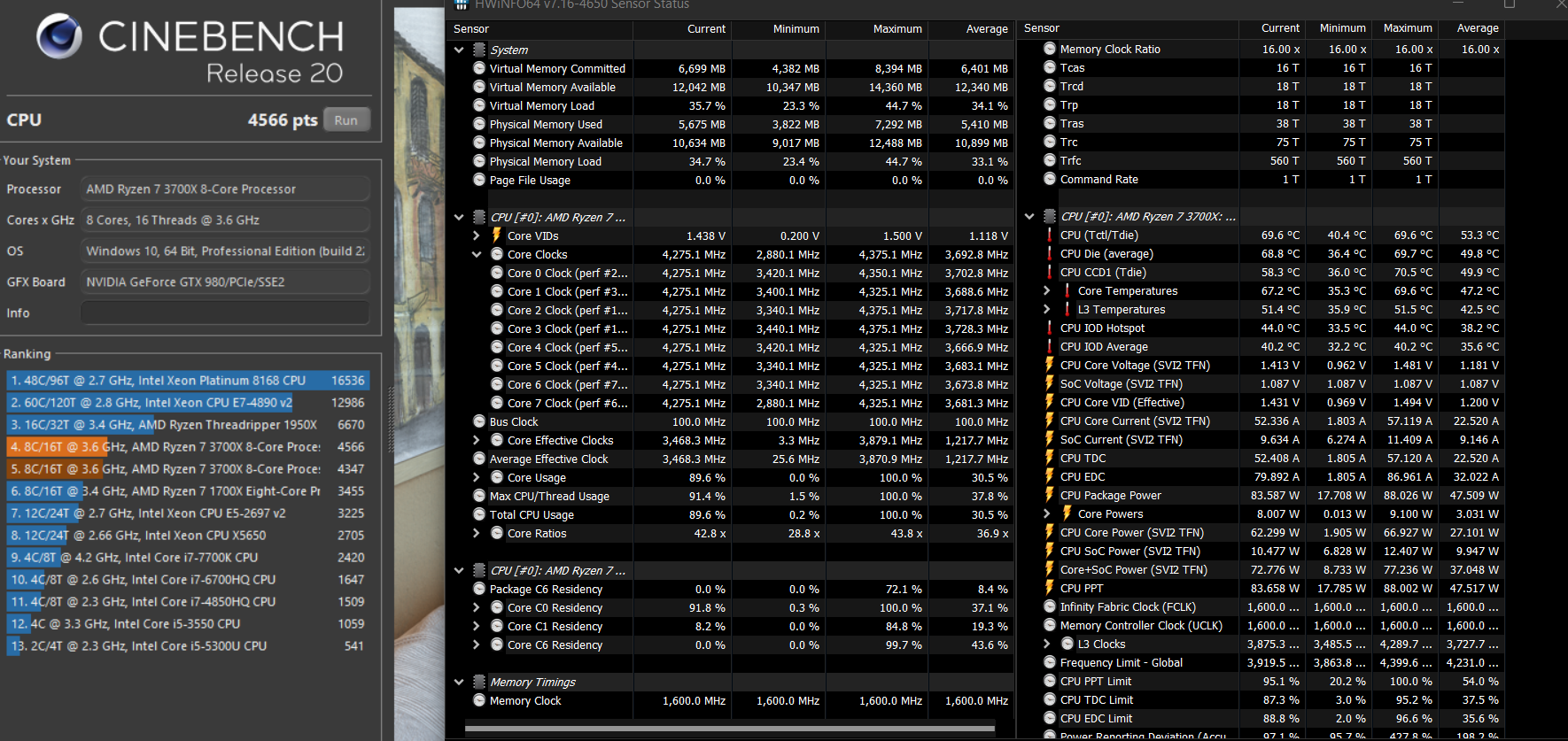
Task: Select ranking entry Intel Core i5-5300U CPU
Action: point(188,645)
